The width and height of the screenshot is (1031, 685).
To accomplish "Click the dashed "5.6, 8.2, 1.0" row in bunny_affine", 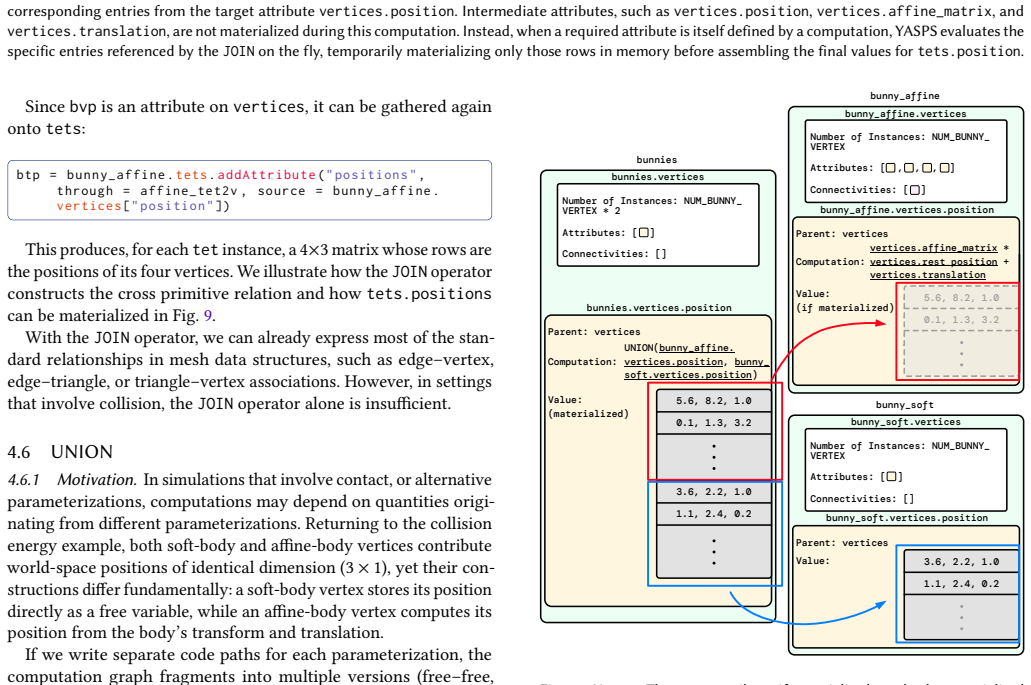I will click(961, 298).
